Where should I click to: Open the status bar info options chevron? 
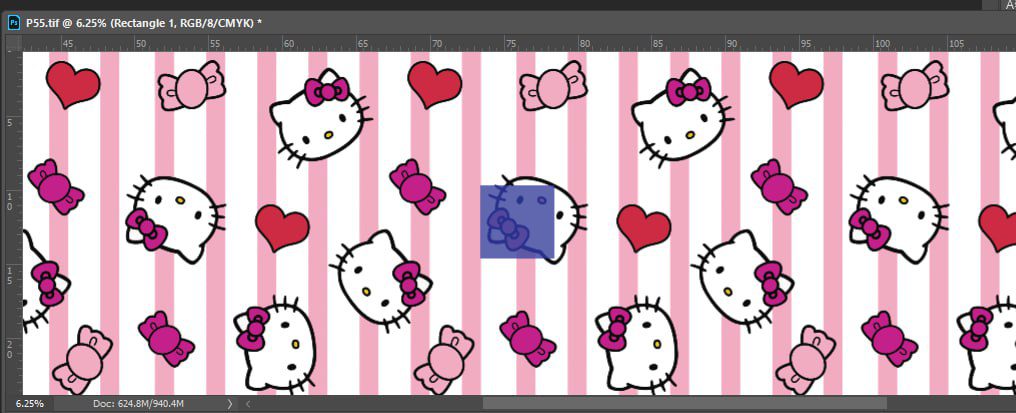coord(229,403)
